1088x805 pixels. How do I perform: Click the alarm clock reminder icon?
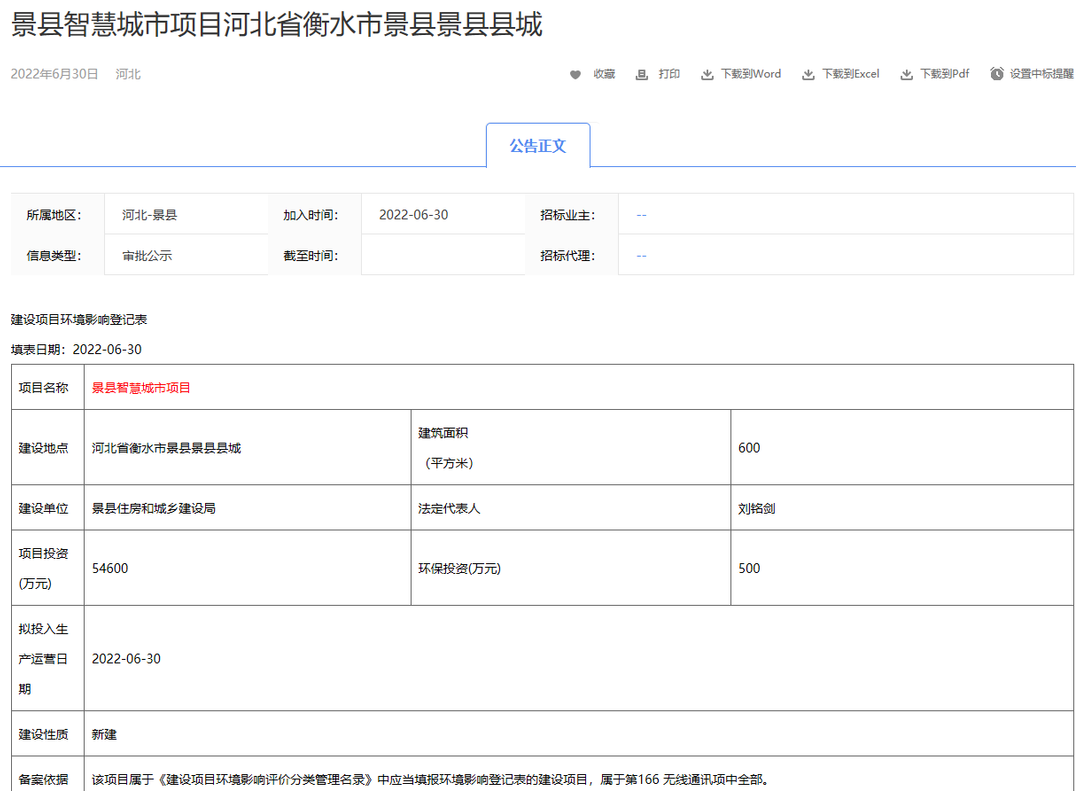[x=996, y=74]
